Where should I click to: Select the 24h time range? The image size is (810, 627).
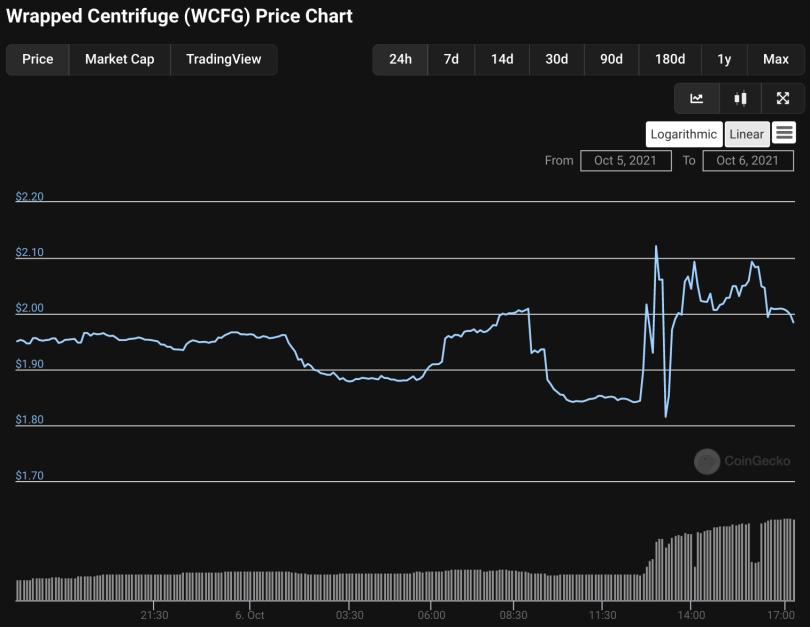[x=400, y=59]
